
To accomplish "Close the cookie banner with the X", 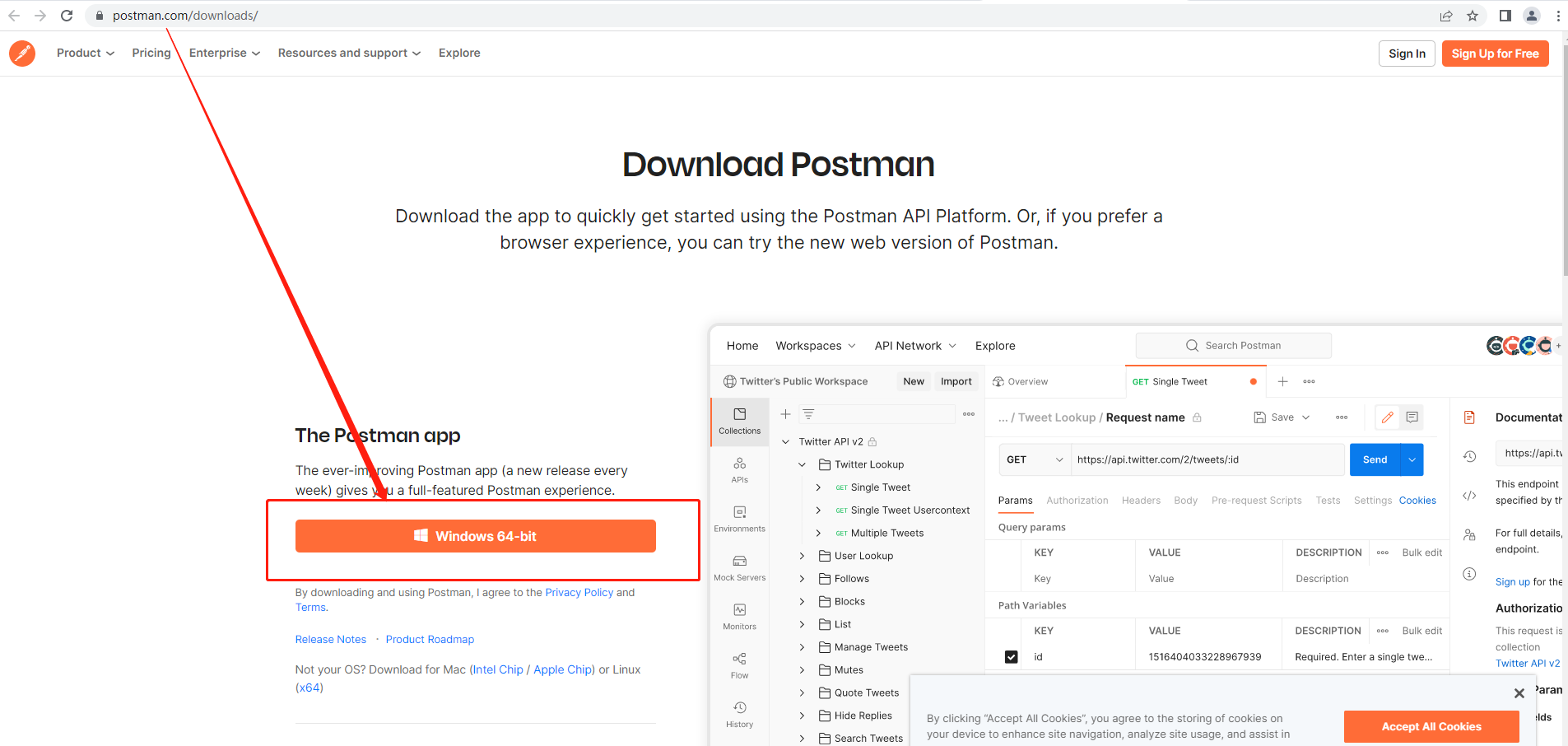I will pyautogui.click(x=1519, y=693).
